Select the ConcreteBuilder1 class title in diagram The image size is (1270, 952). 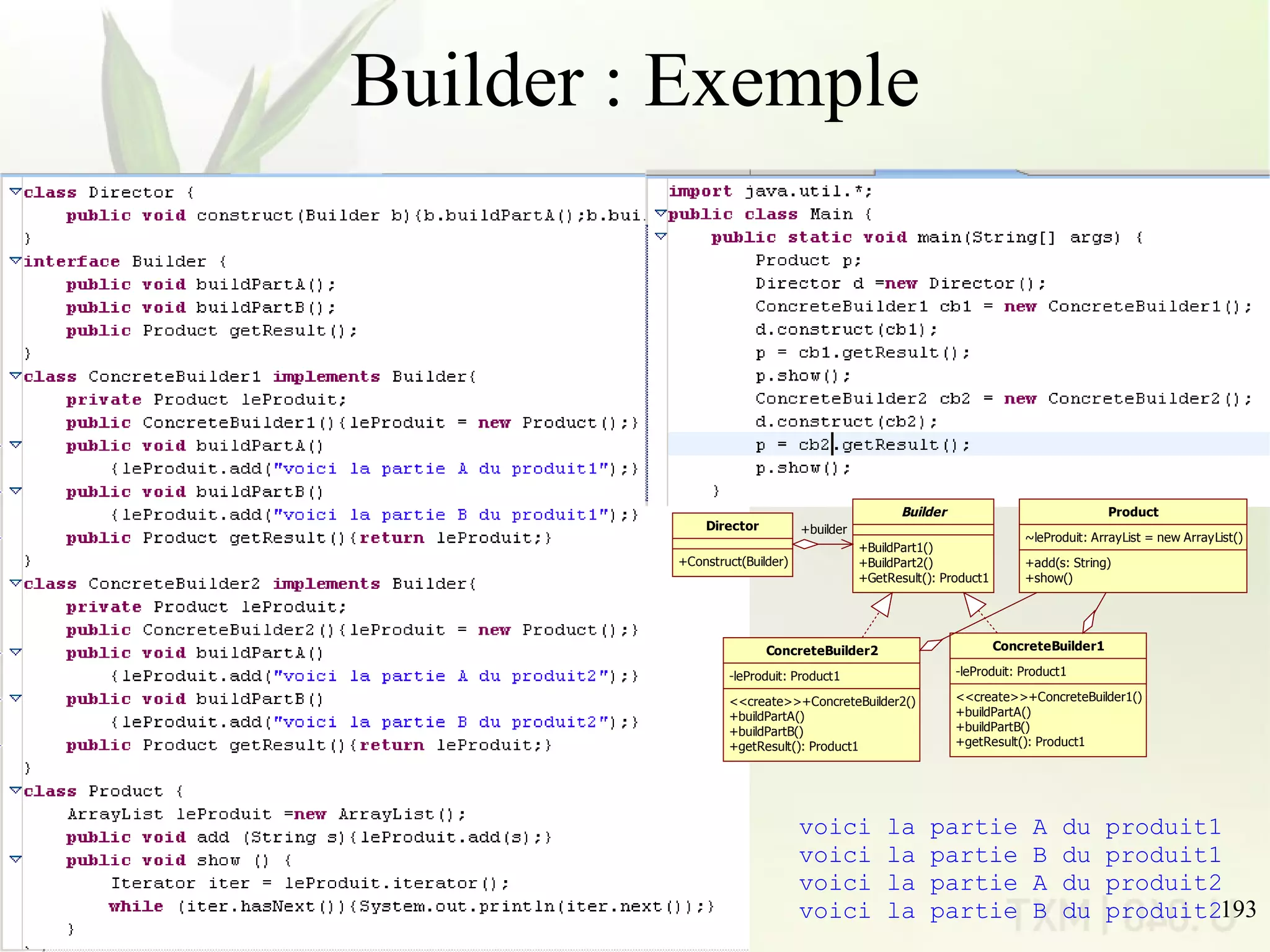pyautogui.click(x=1048, y=646)
